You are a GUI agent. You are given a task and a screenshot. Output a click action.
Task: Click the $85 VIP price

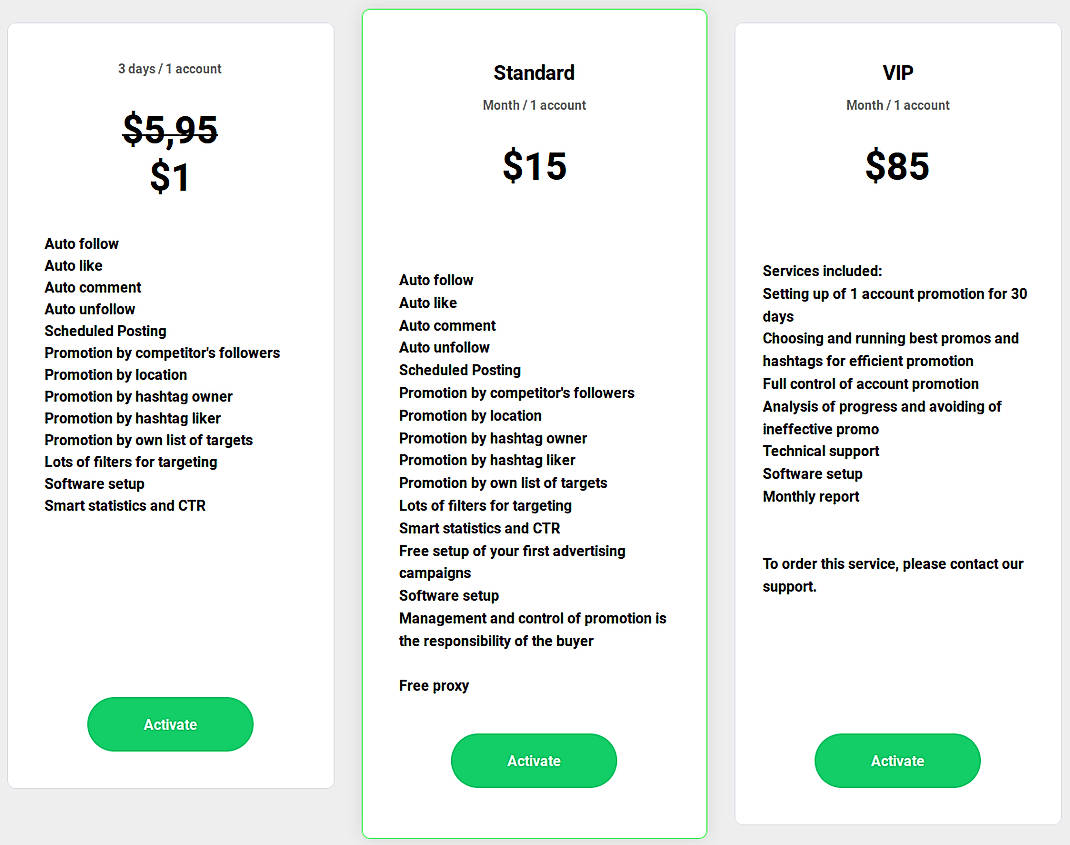coord(897,166)
